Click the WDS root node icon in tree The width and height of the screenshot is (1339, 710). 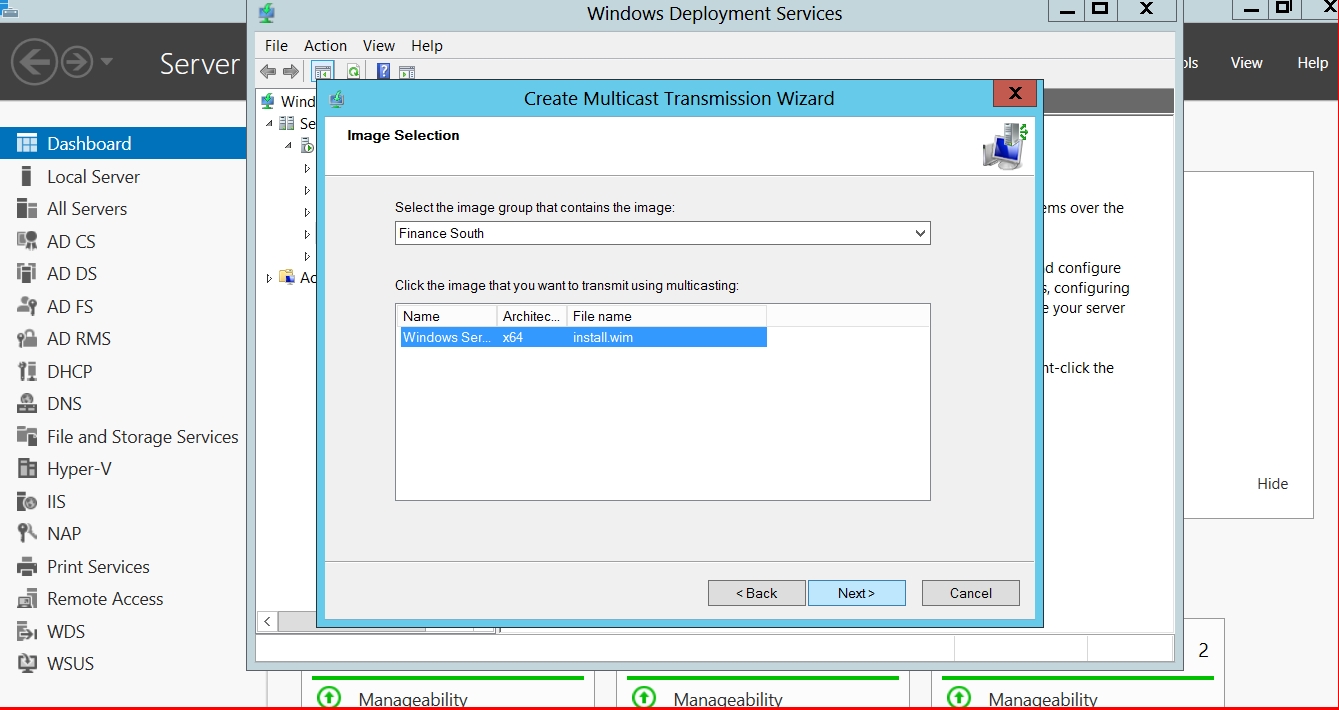(x=268, y=101)
